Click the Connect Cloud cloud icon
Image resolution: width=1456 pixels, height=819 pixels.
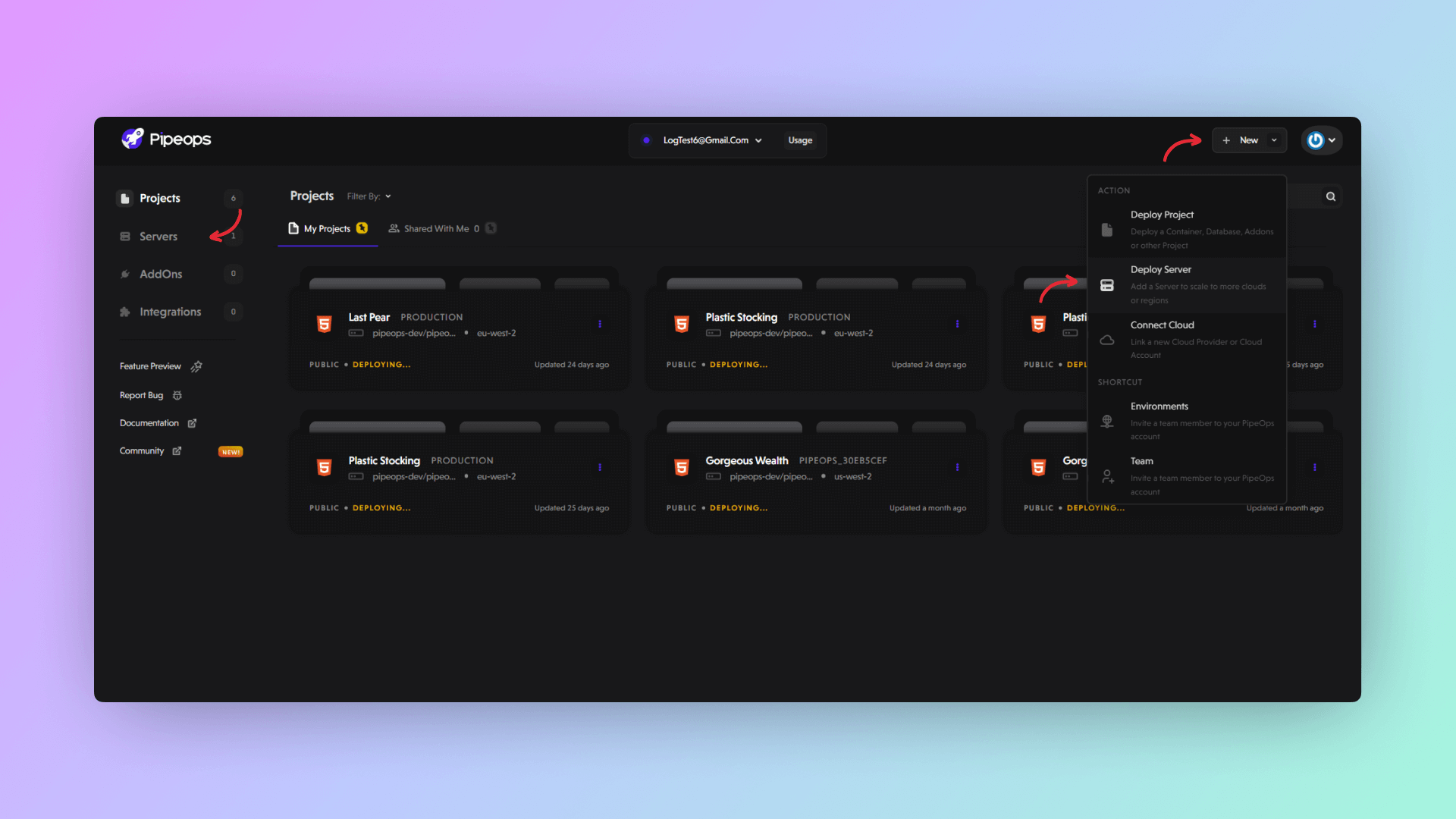point(1107,340)
